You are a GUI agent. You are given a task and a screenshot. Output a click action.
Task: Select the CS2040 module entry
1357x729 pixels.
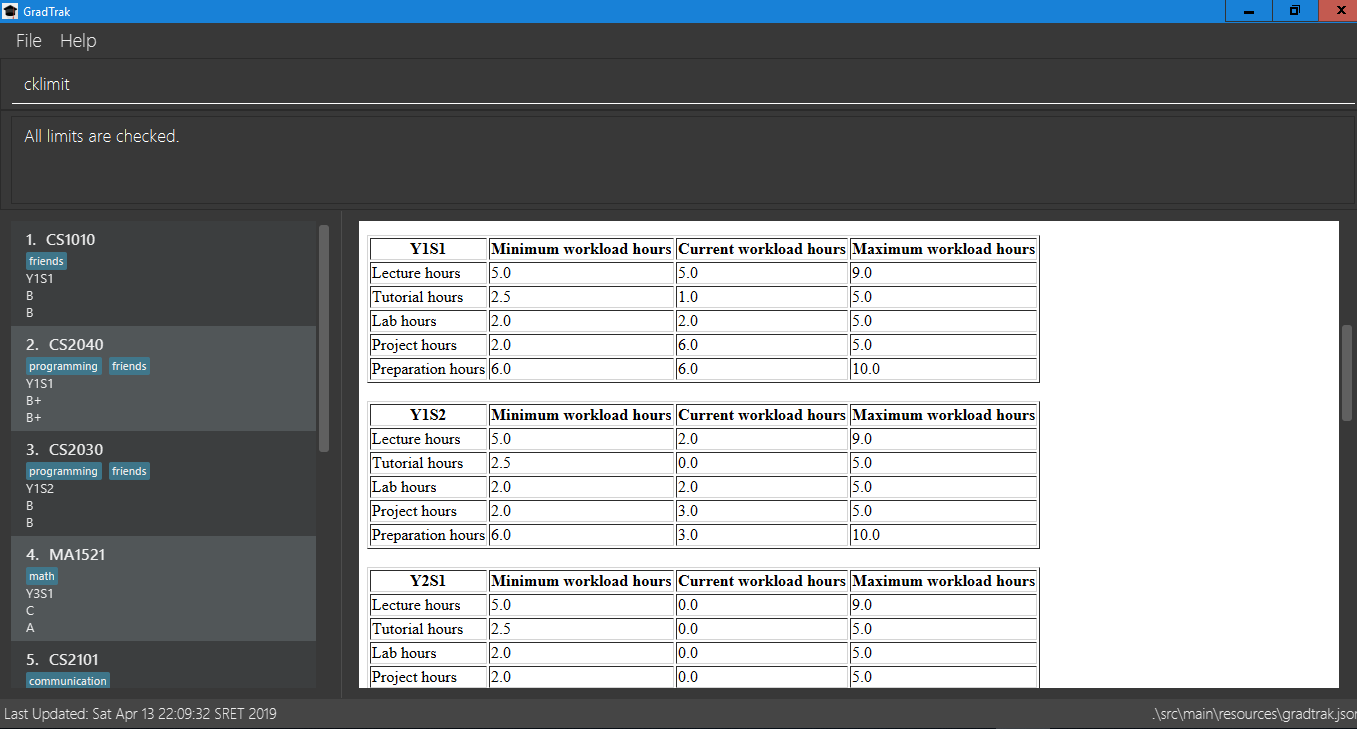pyautogui.click(x=164, y=379)
